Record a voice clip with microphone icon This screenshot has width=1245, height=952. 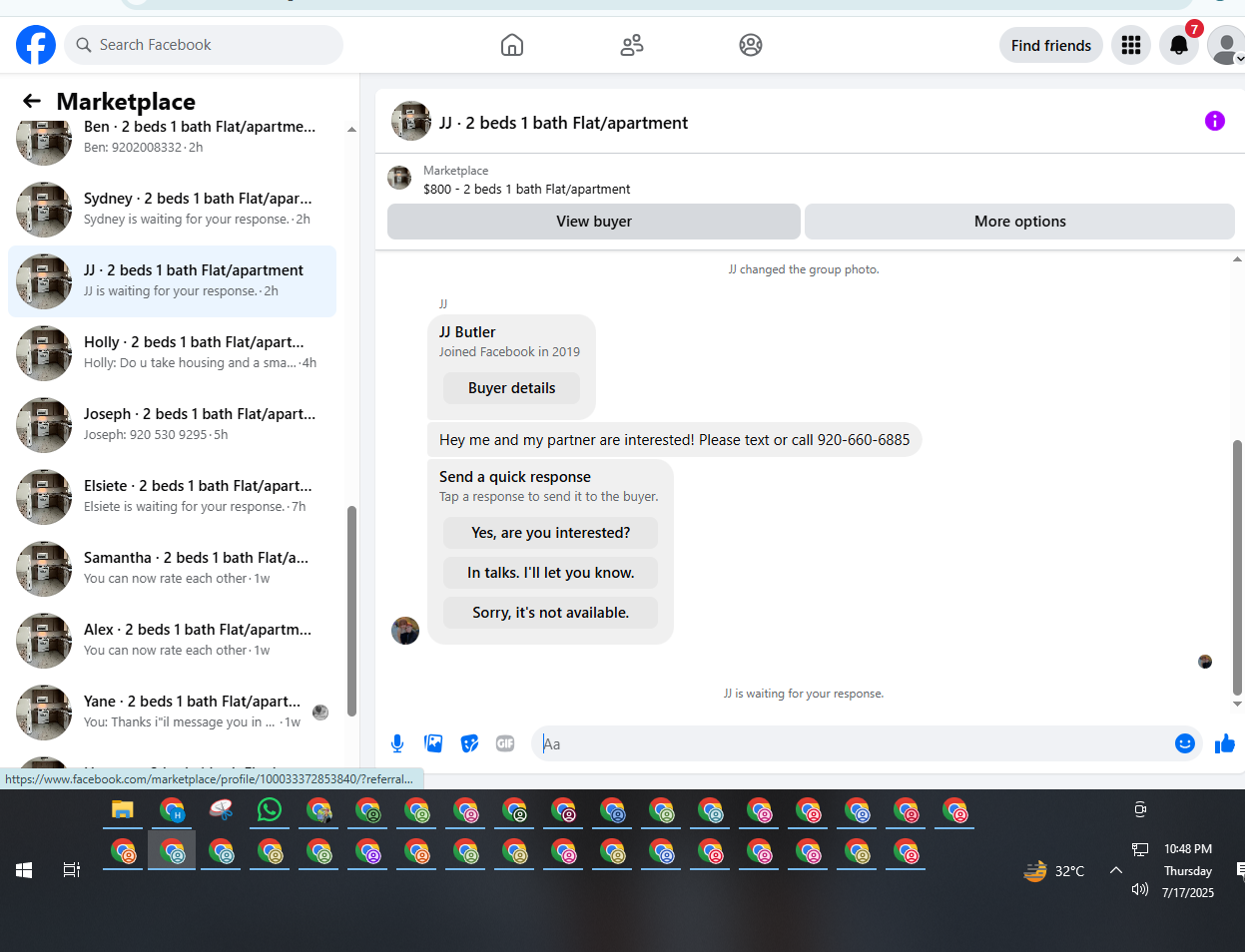pyautogui.click(x=397, y=743)
